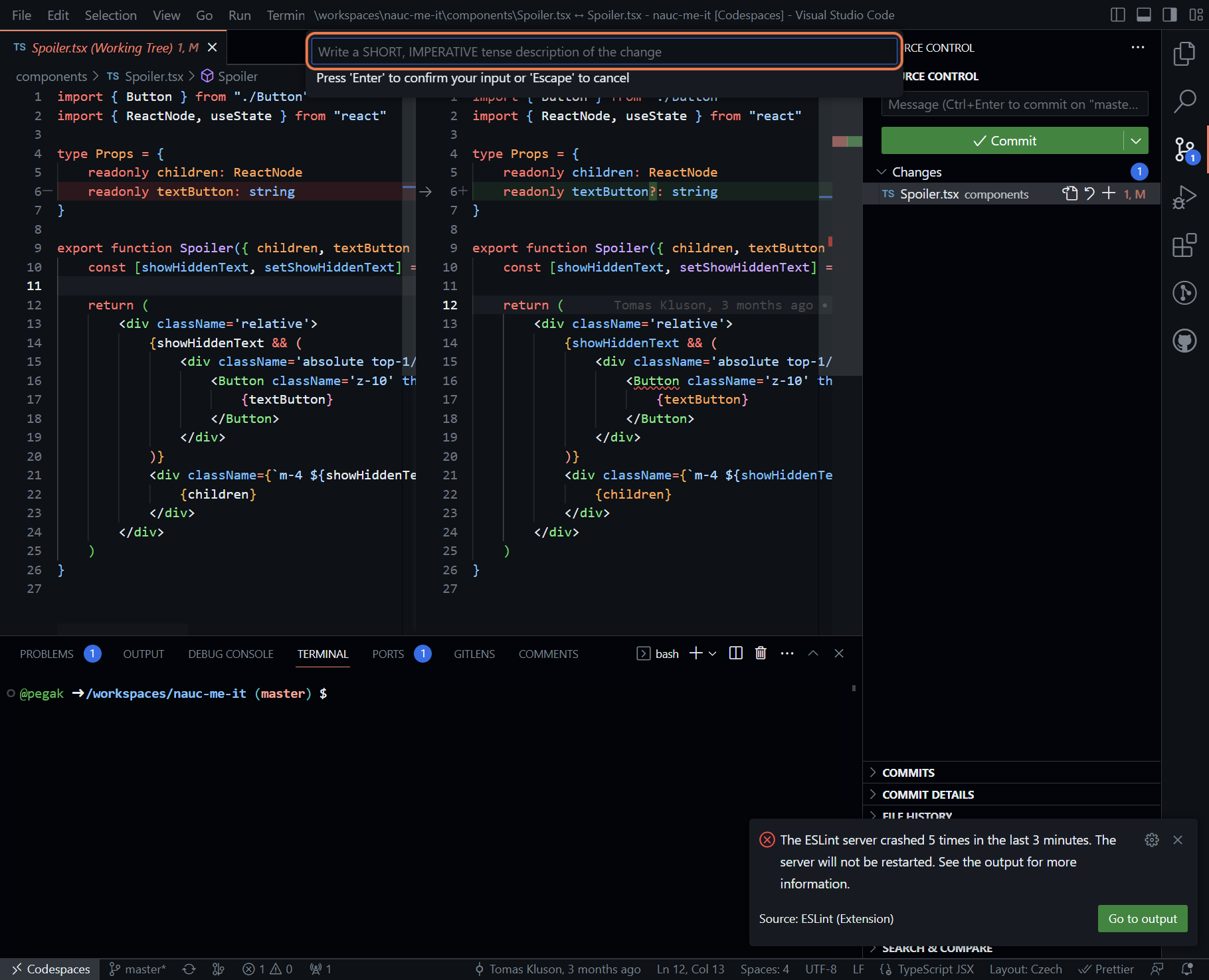Stage changes for Spoiler.tsx with plus icon
Viewport: 1209px width, 980px height.
[1109, 193]
